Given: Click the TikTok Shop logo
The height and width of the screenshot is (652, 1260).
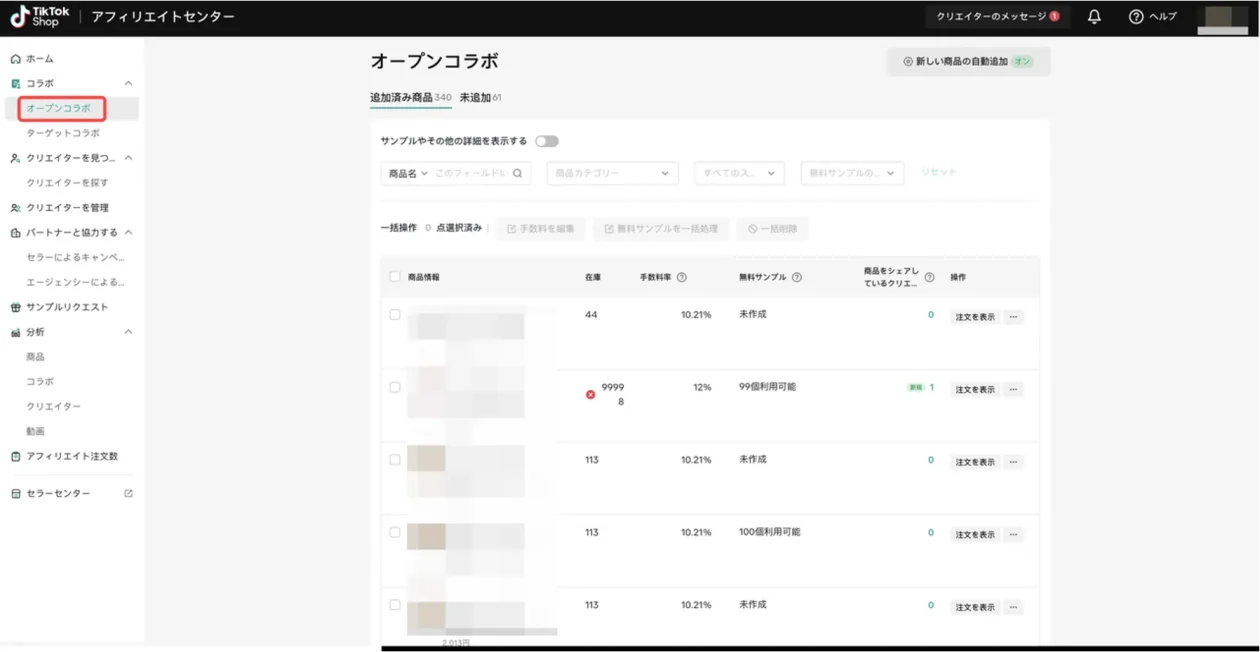Looking at the screenshot, I should [40, 17].
